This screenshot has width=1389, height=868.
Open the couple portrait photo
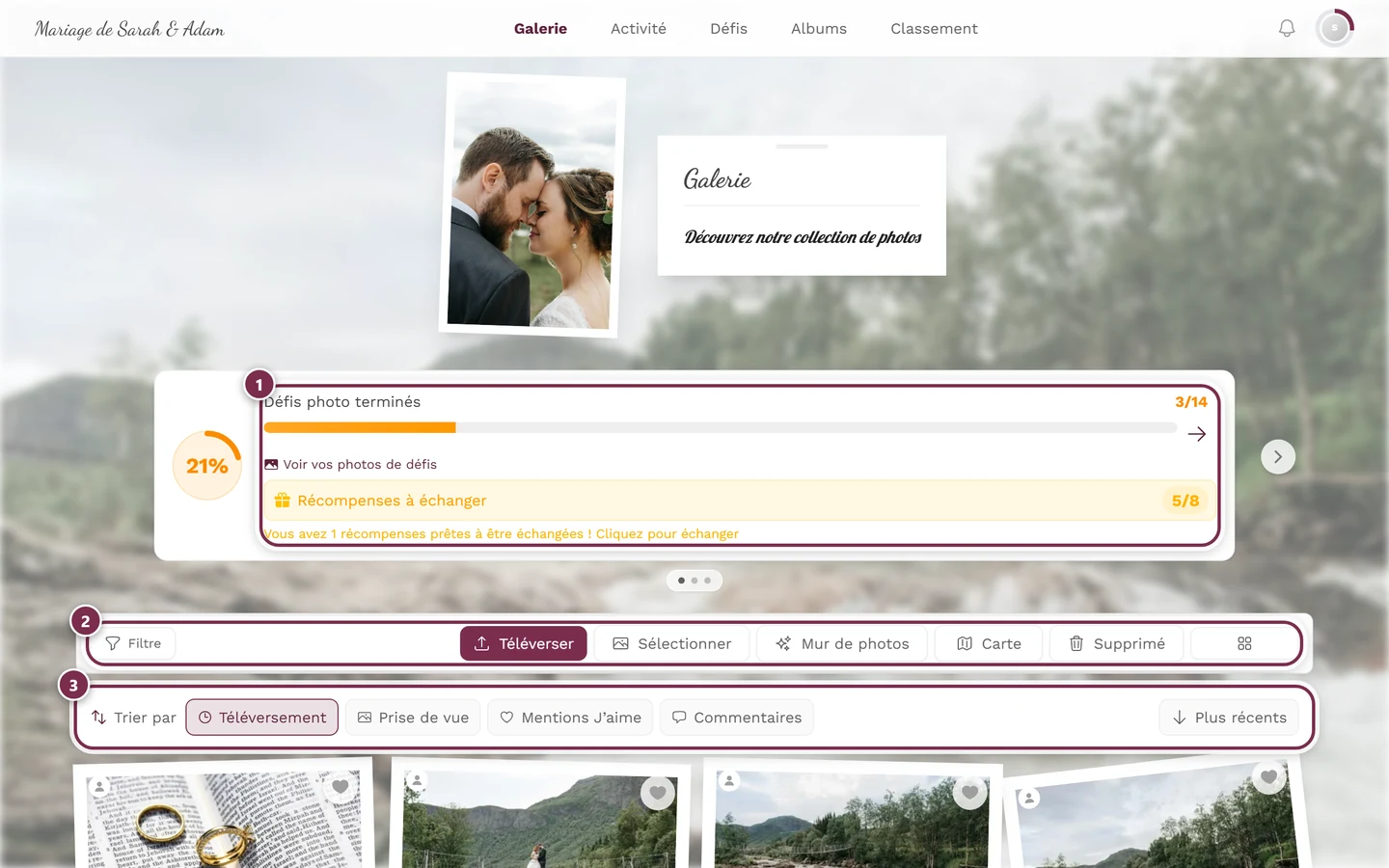(531, 204)
